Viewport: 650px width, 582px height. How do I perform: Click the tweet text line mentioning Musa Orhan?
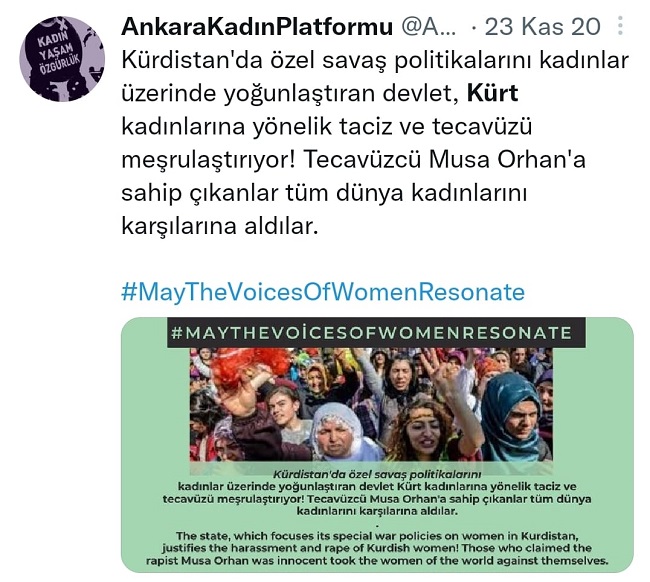point(353,159)
